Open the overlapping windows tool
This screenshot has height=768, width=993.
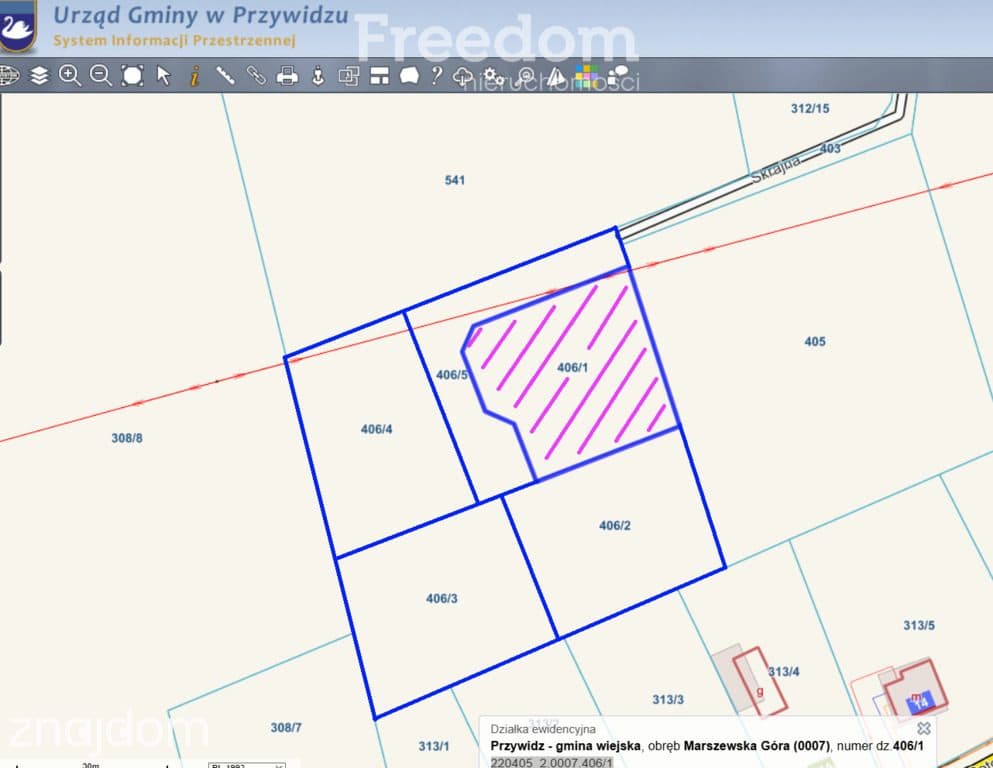pyautogui.click(x=349, y=75)
